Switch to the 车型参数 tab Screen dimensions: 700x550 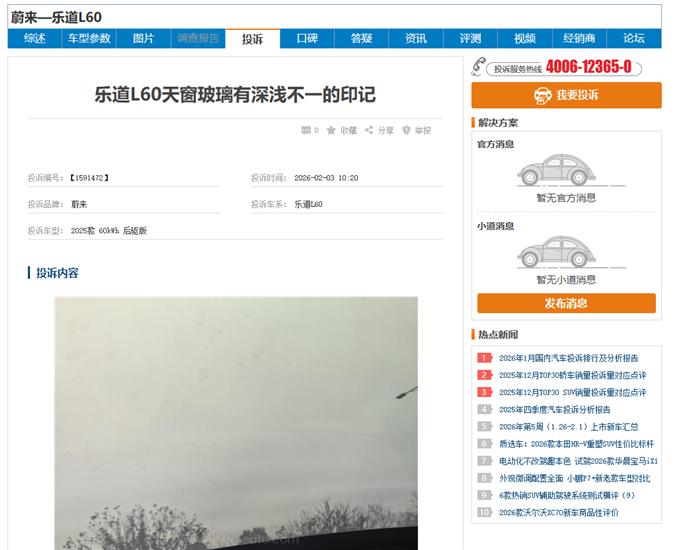pos(89,38)
